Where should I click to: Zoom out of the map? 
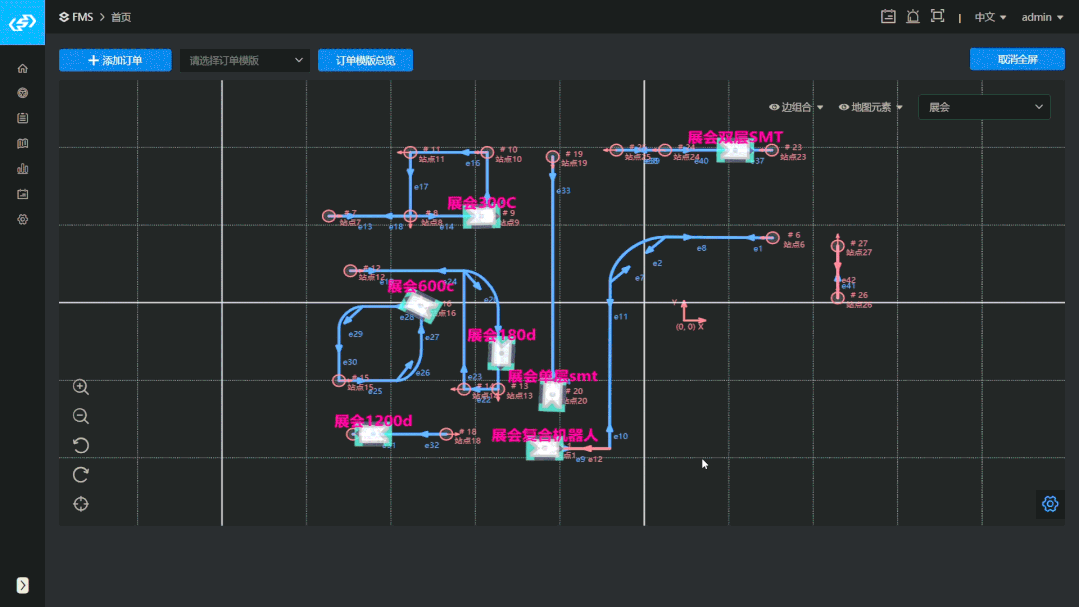81,416
